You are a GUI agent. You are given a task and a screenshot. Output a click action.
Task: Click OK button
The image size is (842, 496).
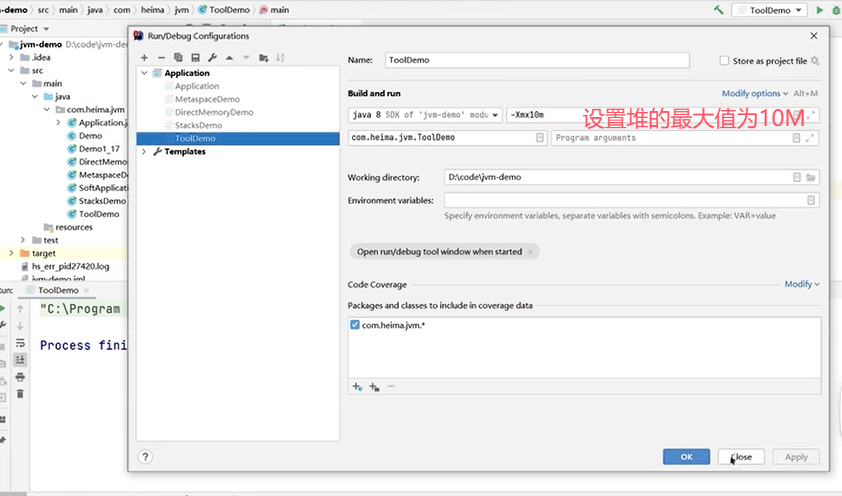click(686, 457)
